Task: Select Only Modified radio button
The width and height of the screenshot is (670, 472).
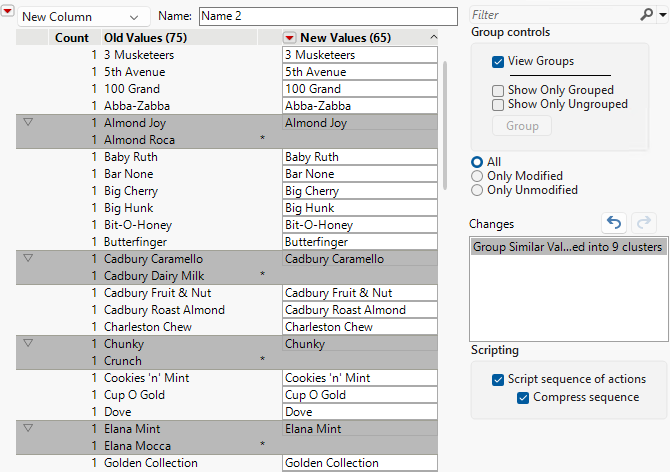Action: pos(477,176)
